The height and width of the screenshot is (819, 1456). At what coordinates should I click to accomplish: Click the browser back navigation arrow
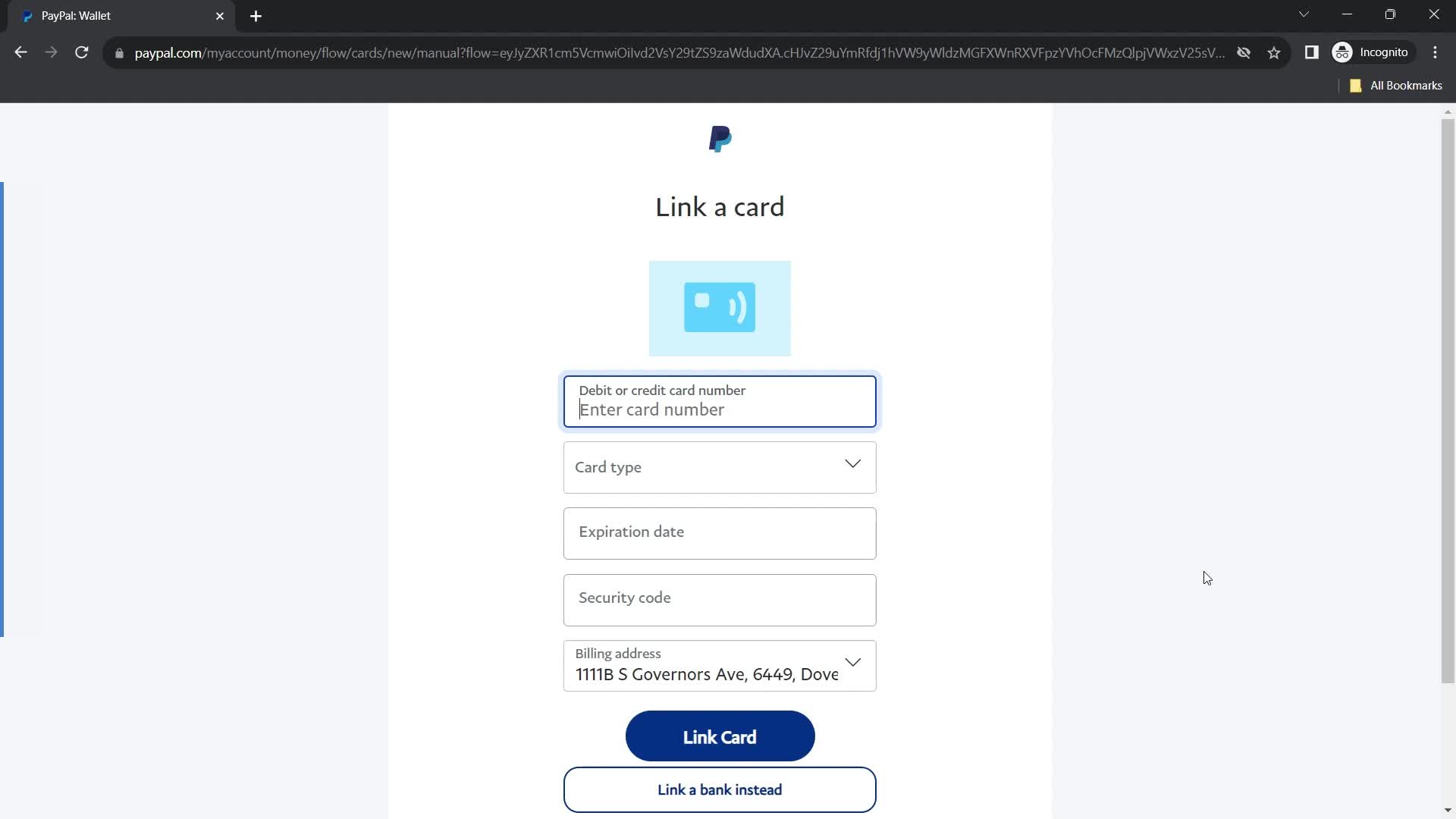coord(21,52)
